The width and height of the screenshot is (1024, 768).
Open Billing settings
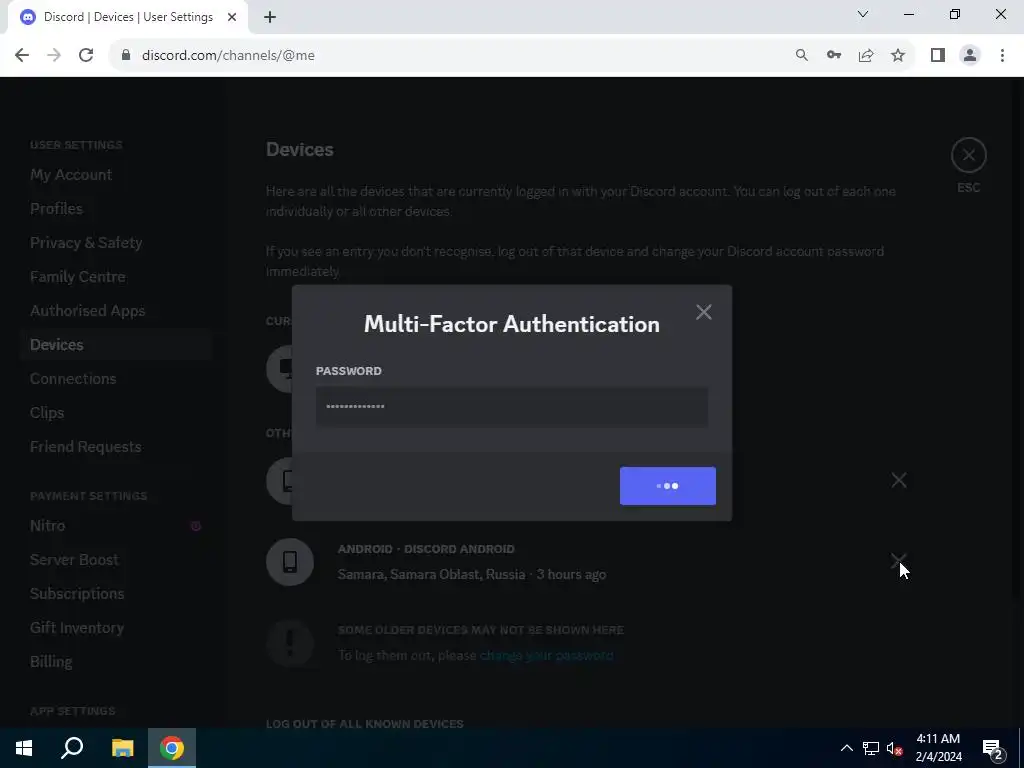[x=51, y=662]
